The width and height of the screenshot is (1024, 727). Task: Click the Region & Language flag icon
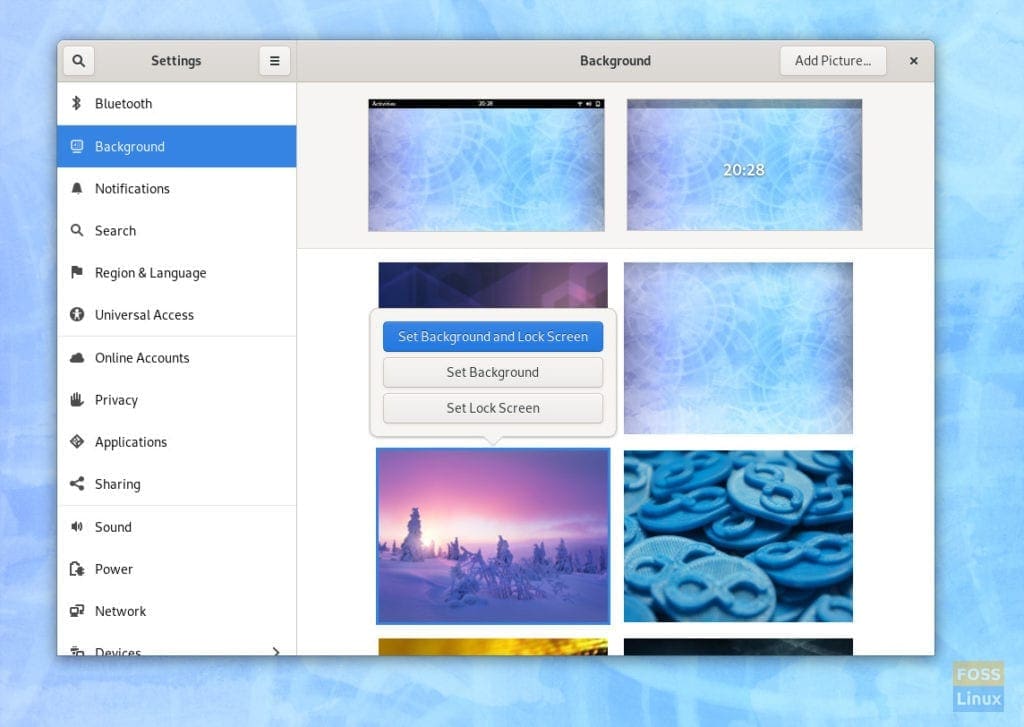[x=76, y=272]
